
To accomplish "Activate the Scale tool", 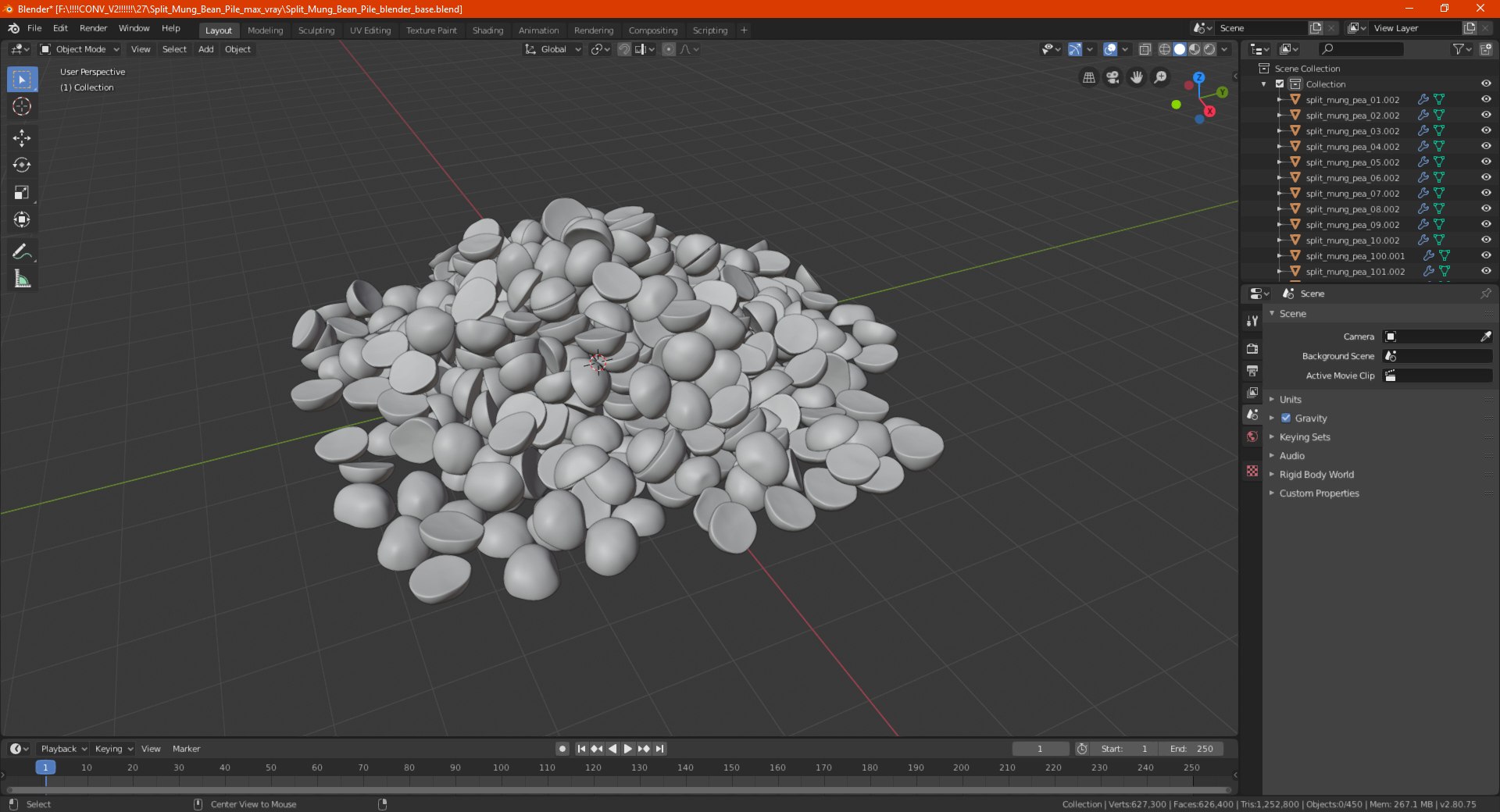I will point(22,192).
